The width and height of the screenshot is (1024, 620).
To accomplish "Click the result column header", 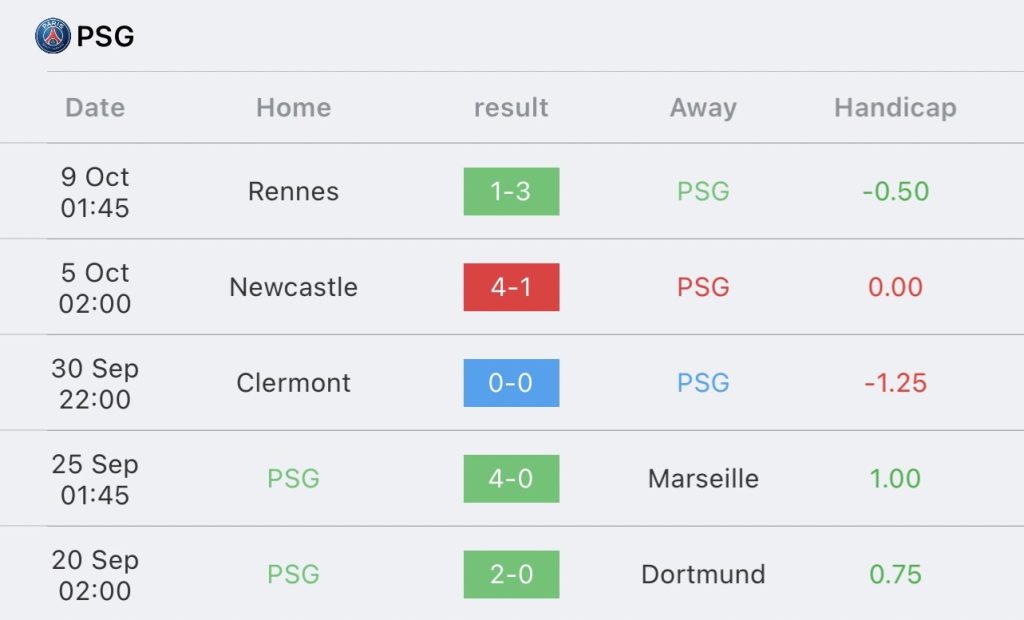I will (x=511, y=107).
